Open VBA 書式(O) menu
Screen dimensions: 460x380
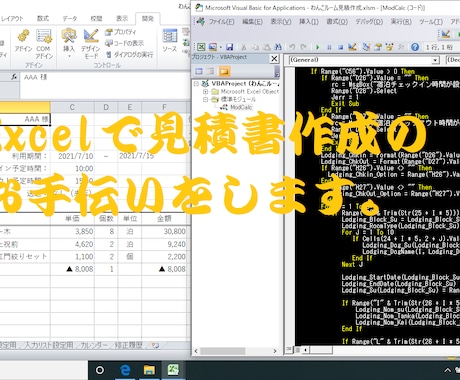click(337, 22)
